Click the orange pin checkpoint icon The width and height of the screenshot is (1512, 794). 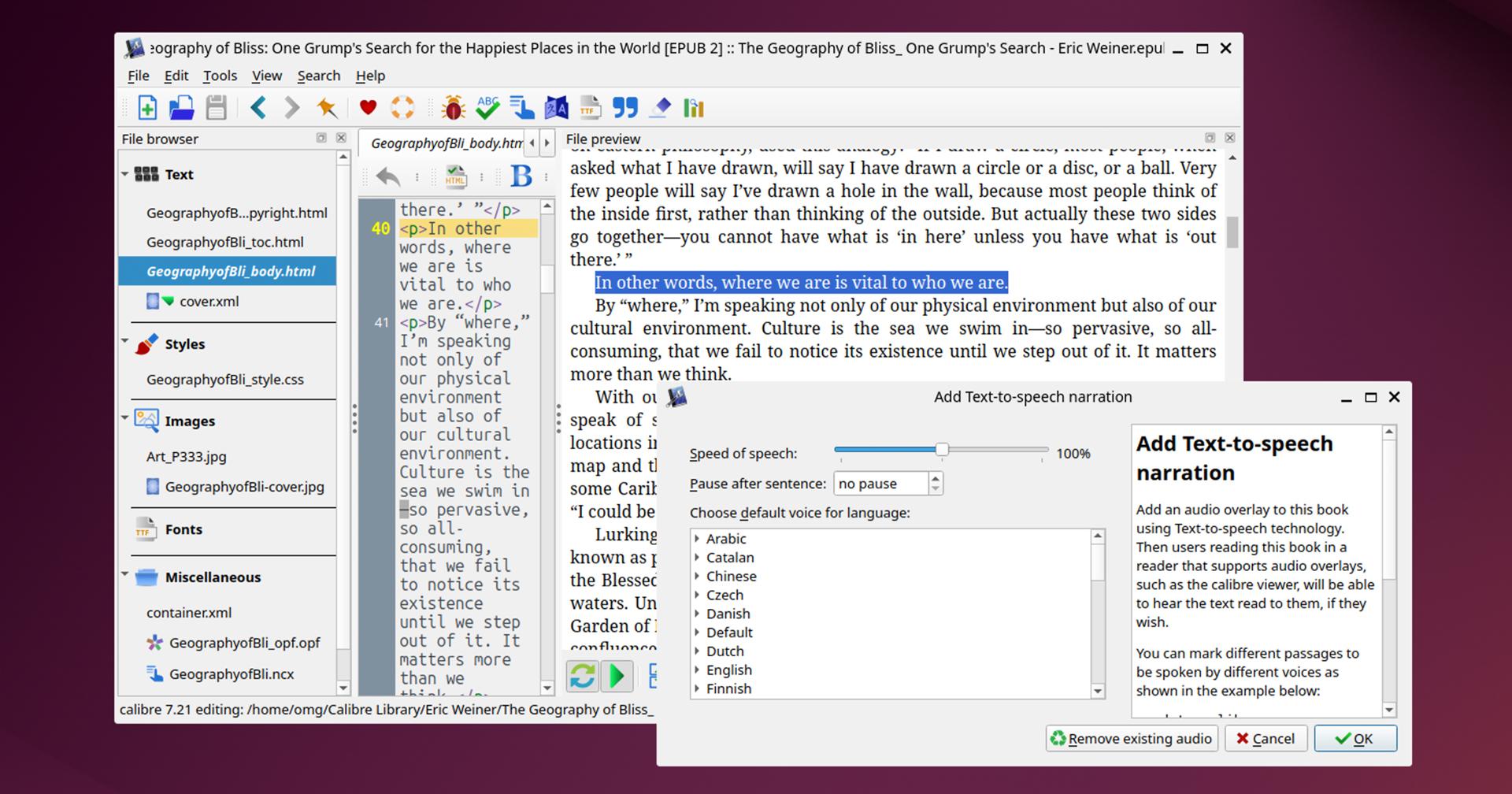(x=326, y=107)
